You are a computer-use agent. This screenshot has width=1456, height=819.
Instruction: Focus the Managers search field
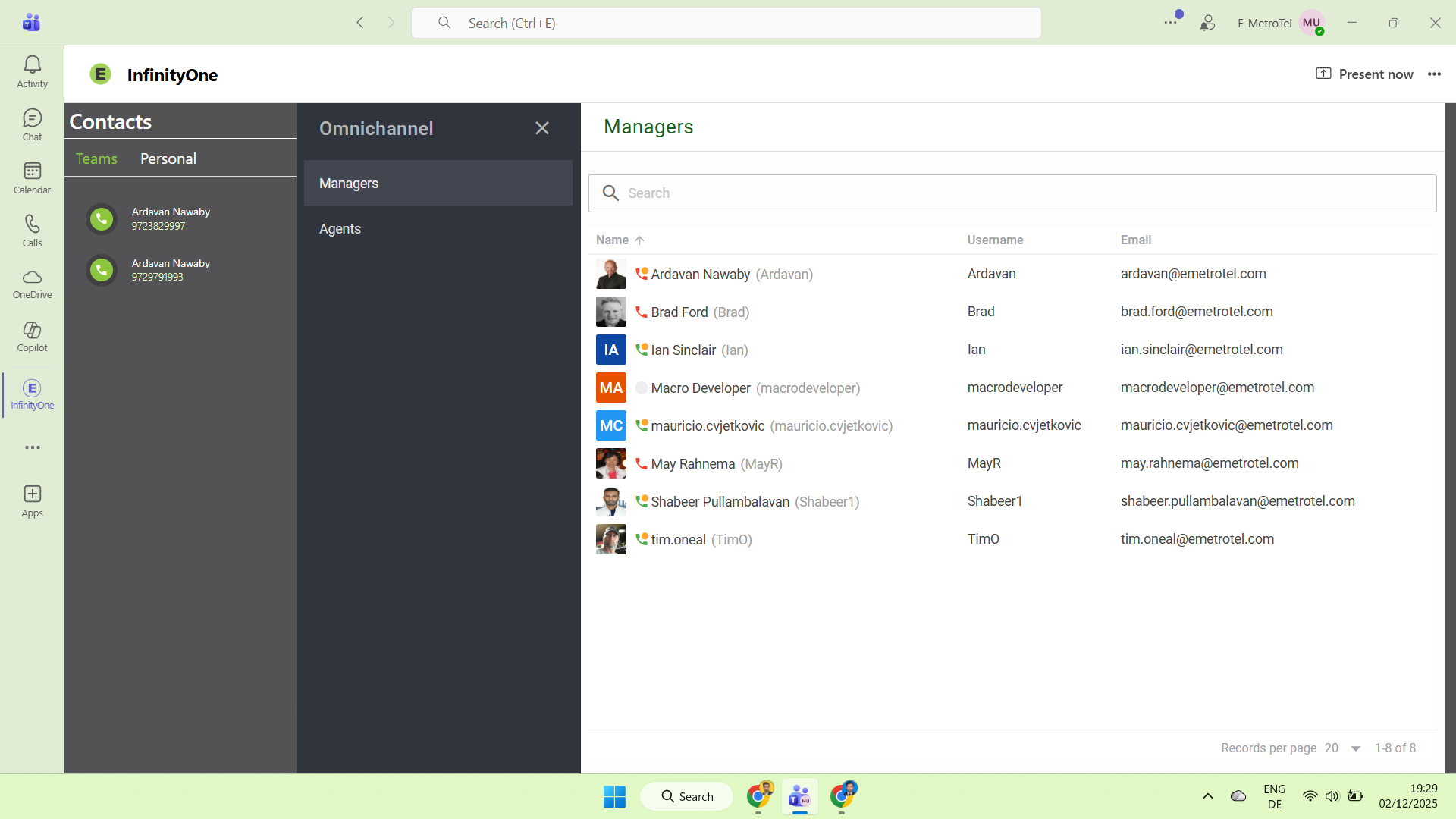click(x=1012, y=193)
